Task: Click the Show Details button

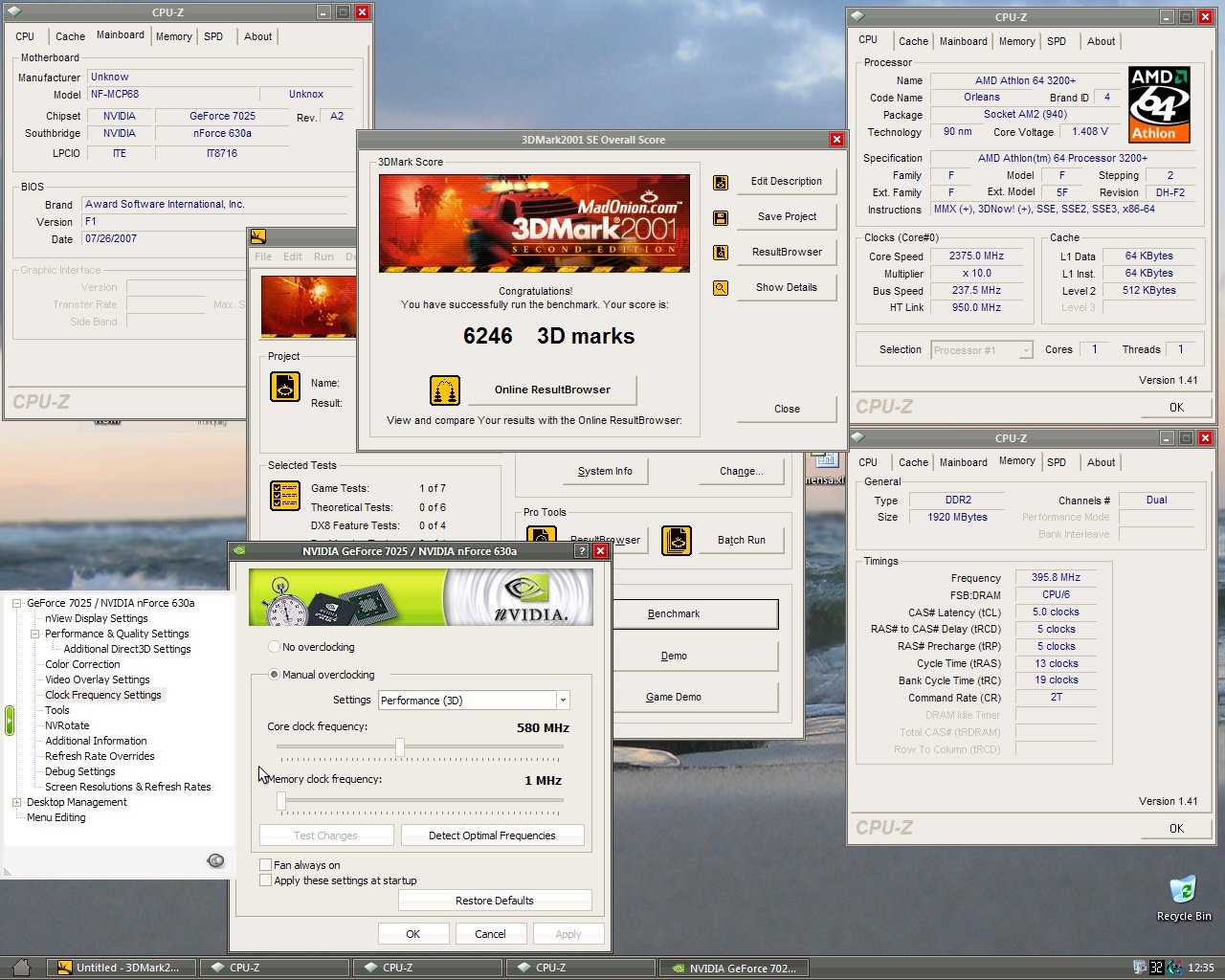Action: tap(787, 287)
